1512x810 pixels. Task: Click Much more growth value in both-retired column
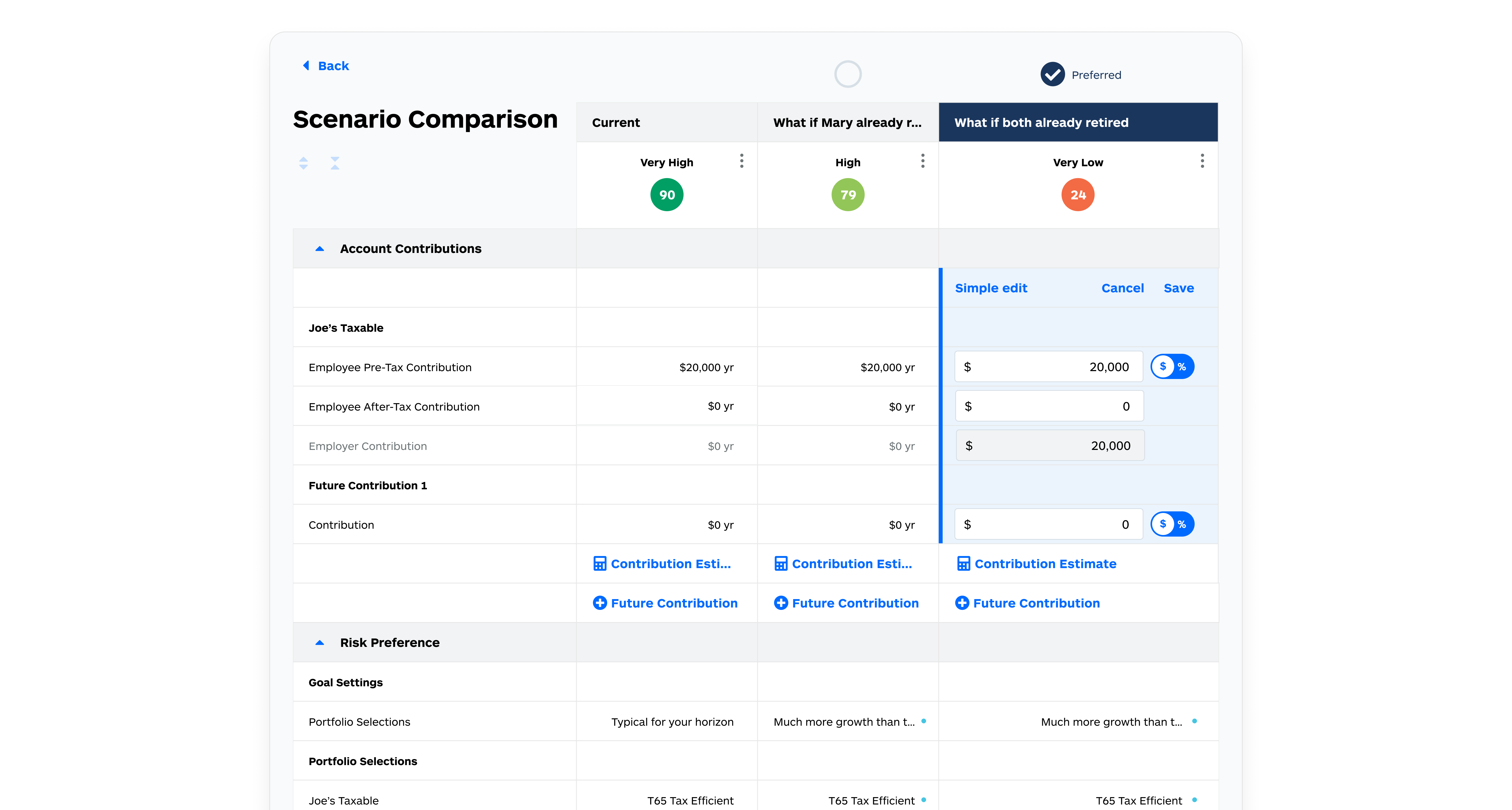[x=1111, y=722]
